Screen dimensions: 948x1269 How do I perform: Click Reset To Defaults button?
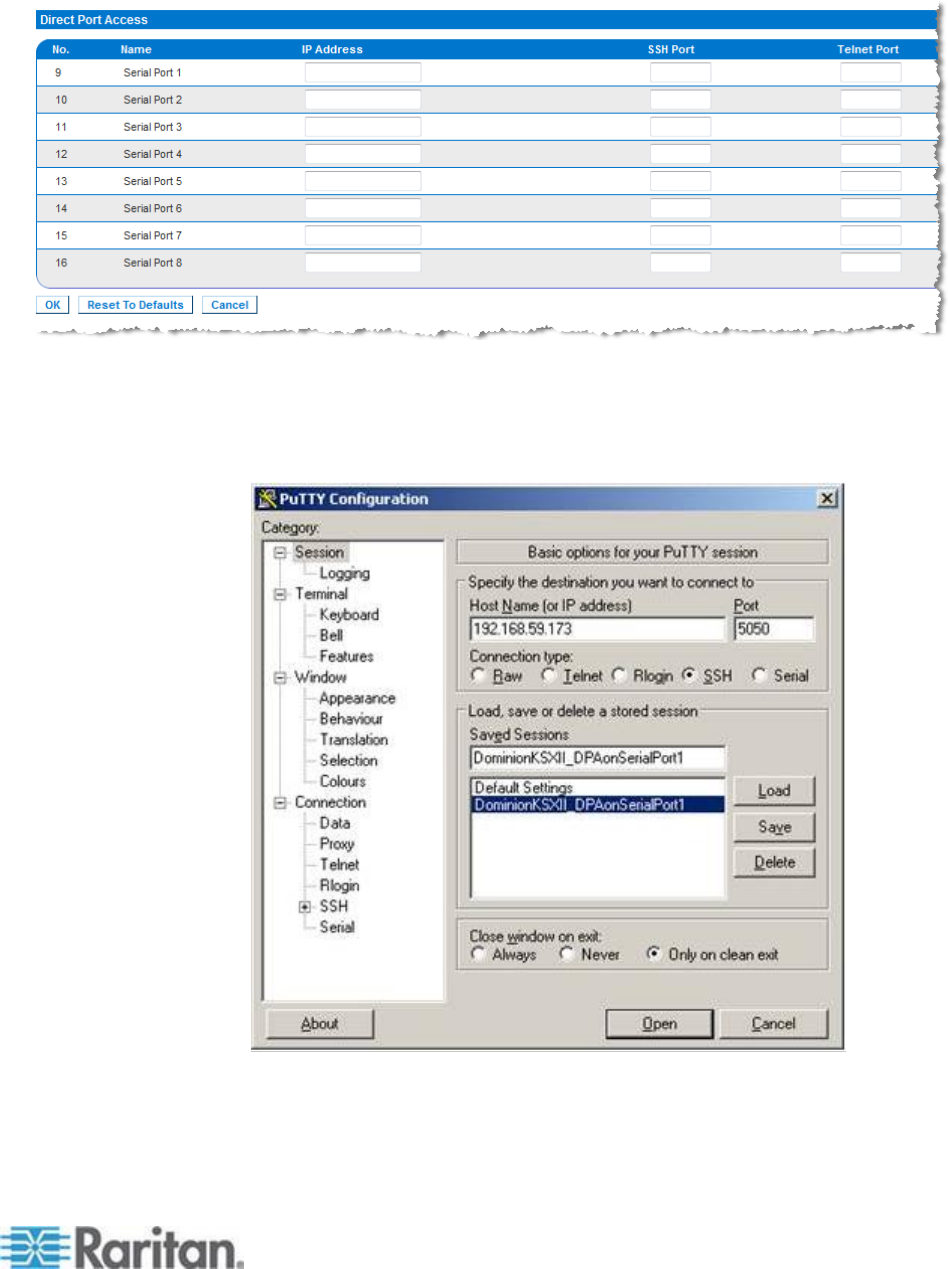[x=135, y=305]
